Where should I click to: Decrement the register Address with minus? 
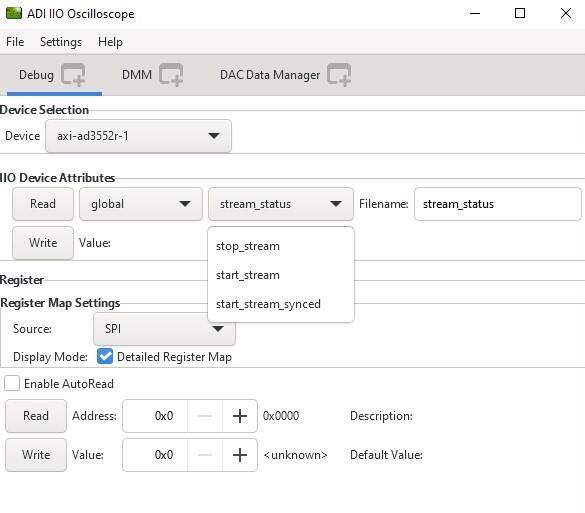(x=205, y=416)
